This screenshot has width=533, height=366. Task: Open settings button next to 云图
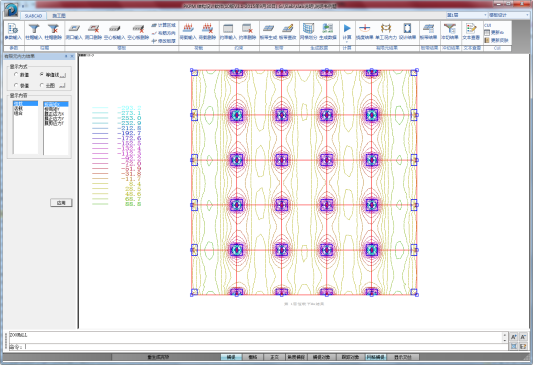tap(62, 86)
